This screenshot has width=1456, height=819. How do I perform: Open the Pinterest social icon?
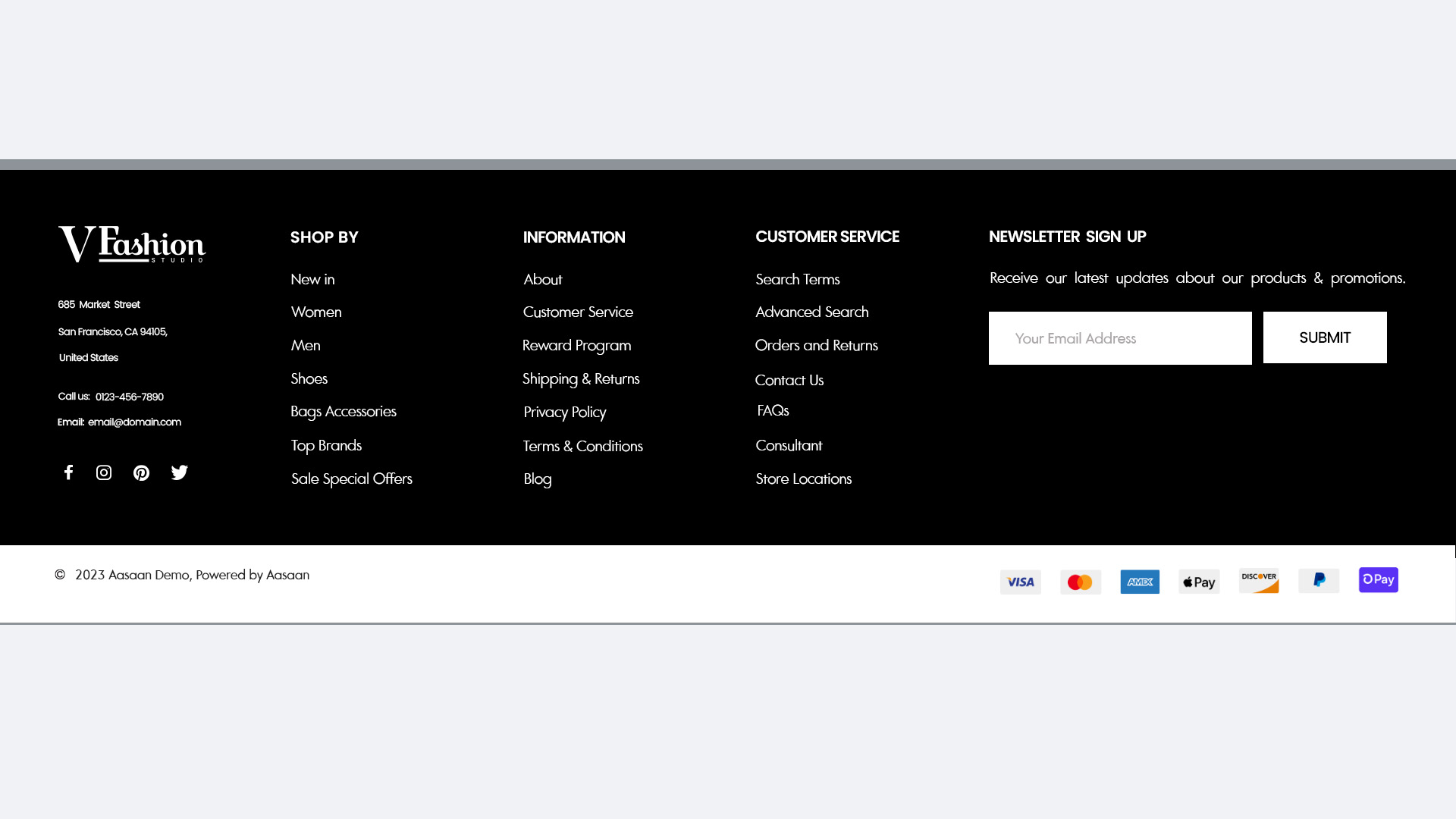pyautogui.click(x=141, y=472)
